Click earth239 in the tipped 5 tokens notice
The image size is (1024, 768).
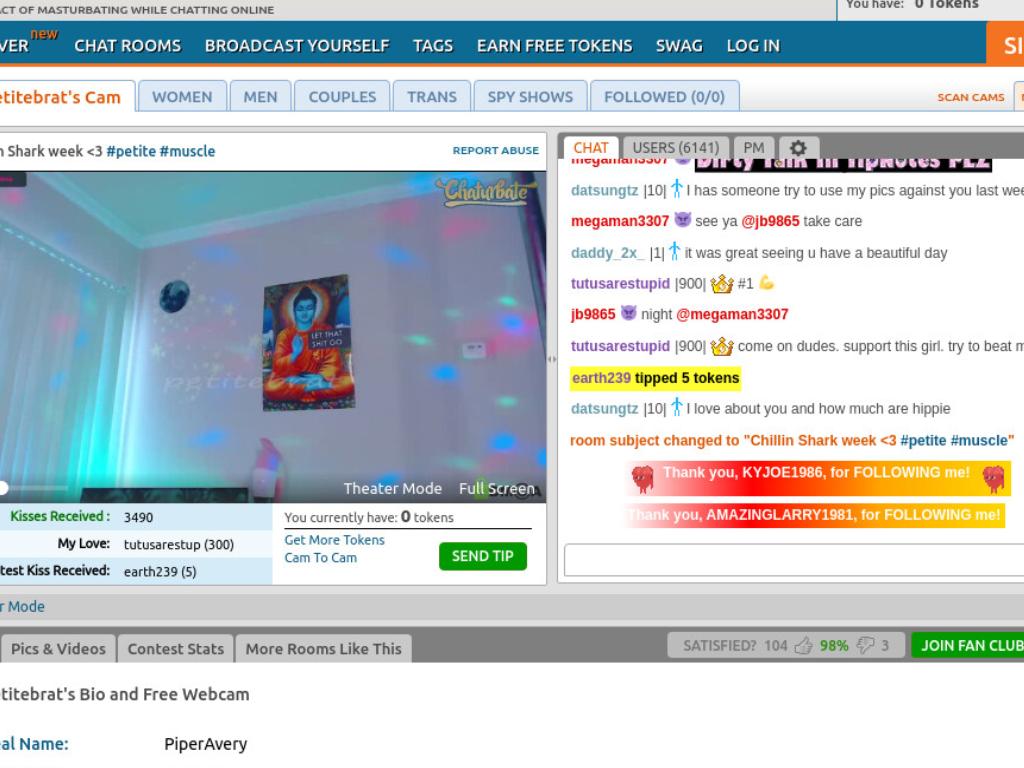601,378
